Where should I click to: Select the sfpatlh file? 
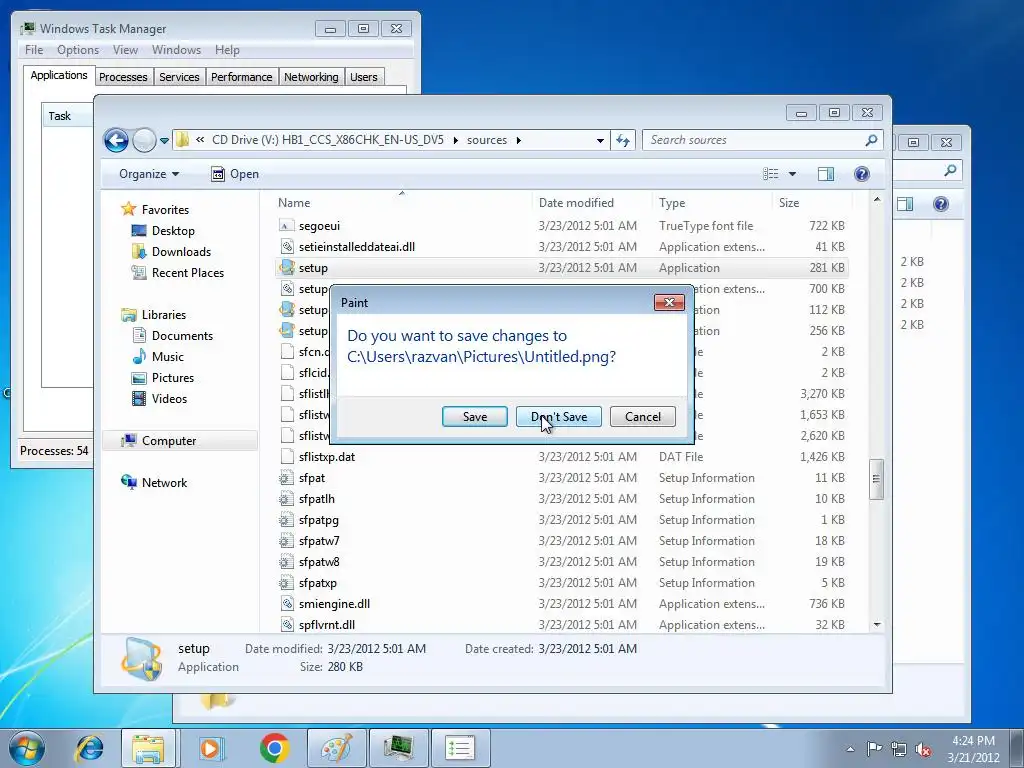(562, 499)
